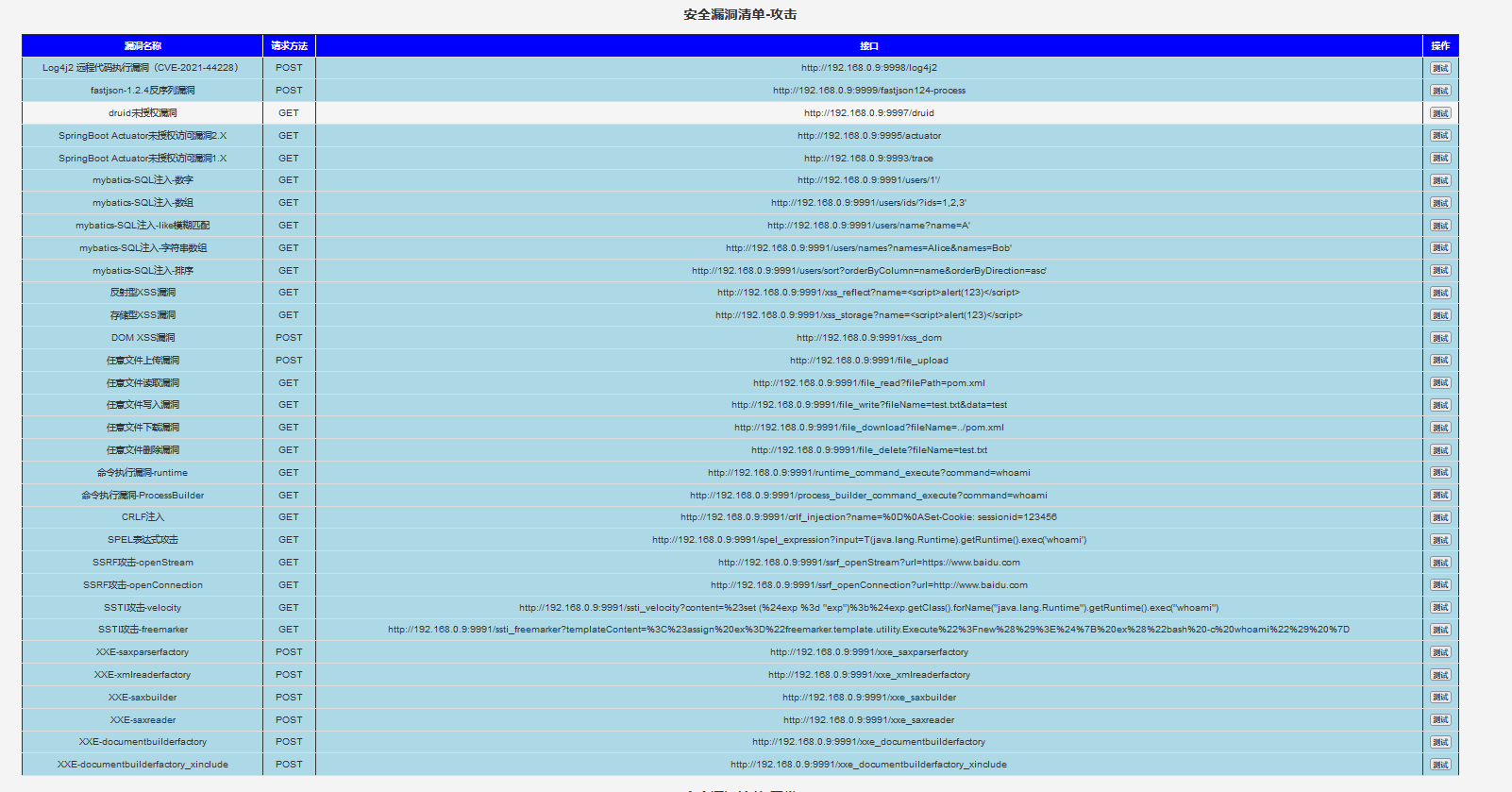This screenshot has height=792, width=1512.
Task: Click 测试 button in CRLF注入 row
Action: point(1440,517)
